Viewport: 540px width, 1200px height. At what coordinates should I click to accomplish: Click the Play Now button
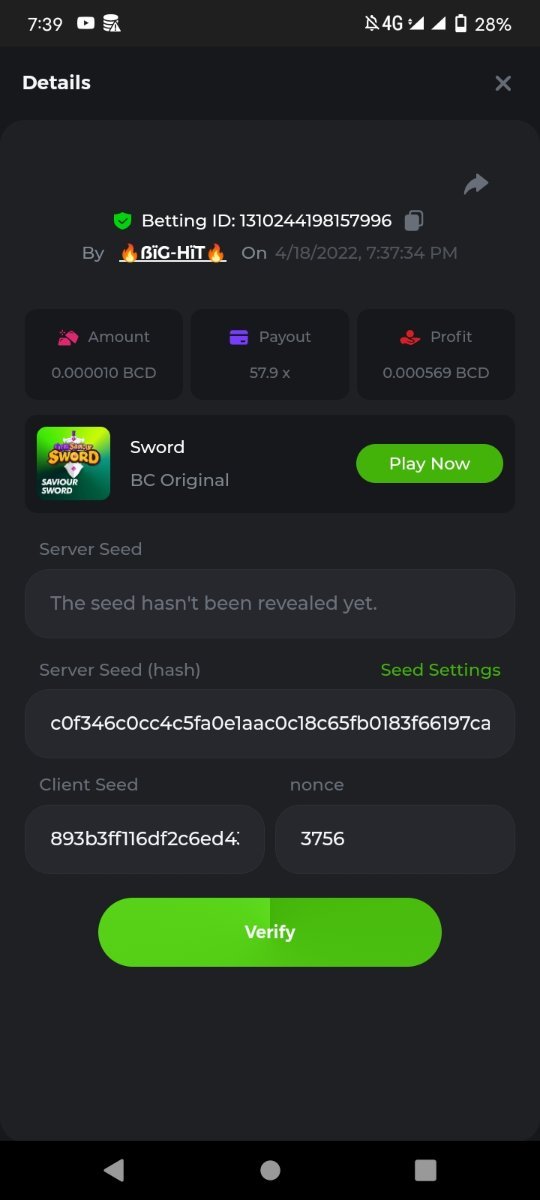429,464
